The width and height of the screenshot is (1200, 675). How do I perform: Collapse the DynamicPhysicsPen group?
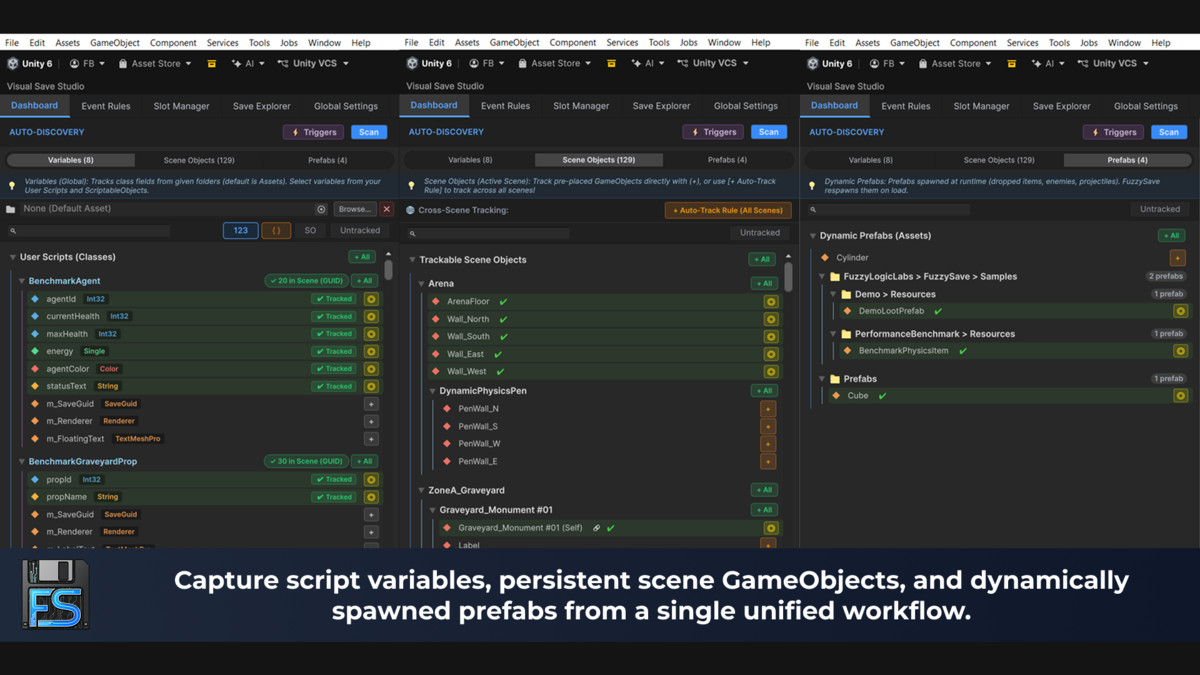tap(433, 391)
